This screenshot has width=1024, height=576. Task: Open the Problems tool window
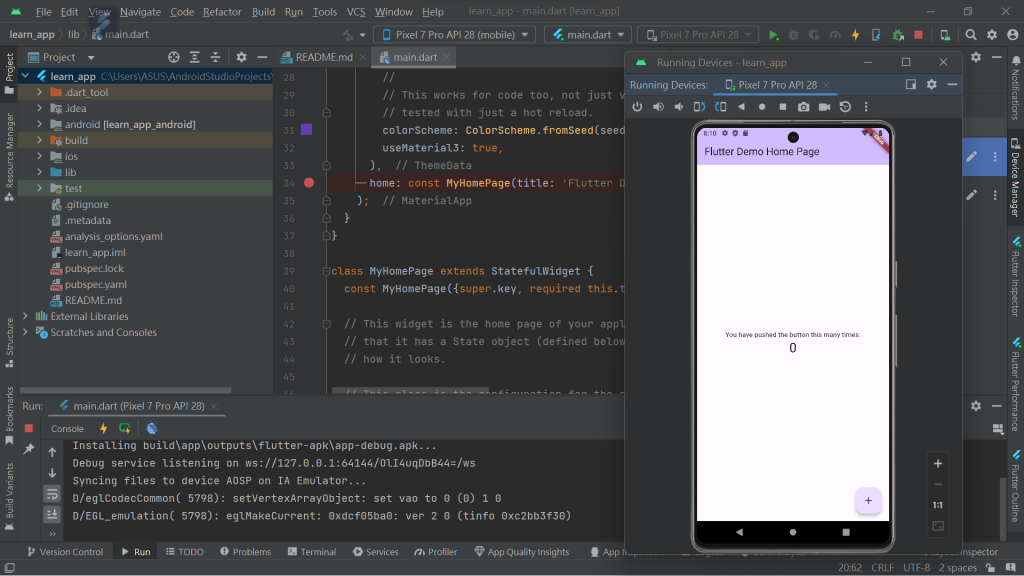coord(243,551)
